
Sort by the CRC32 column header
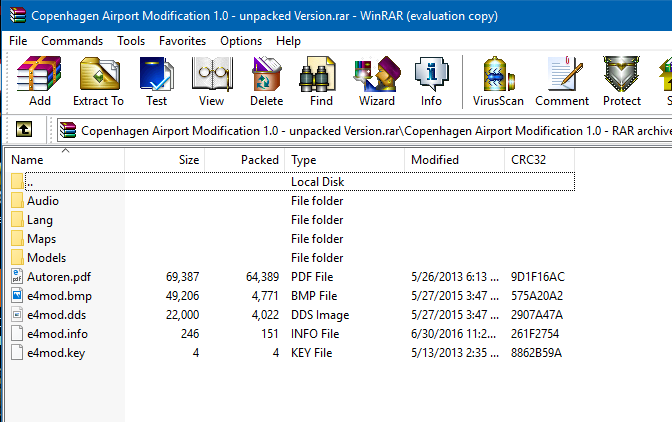coord(540,160)
